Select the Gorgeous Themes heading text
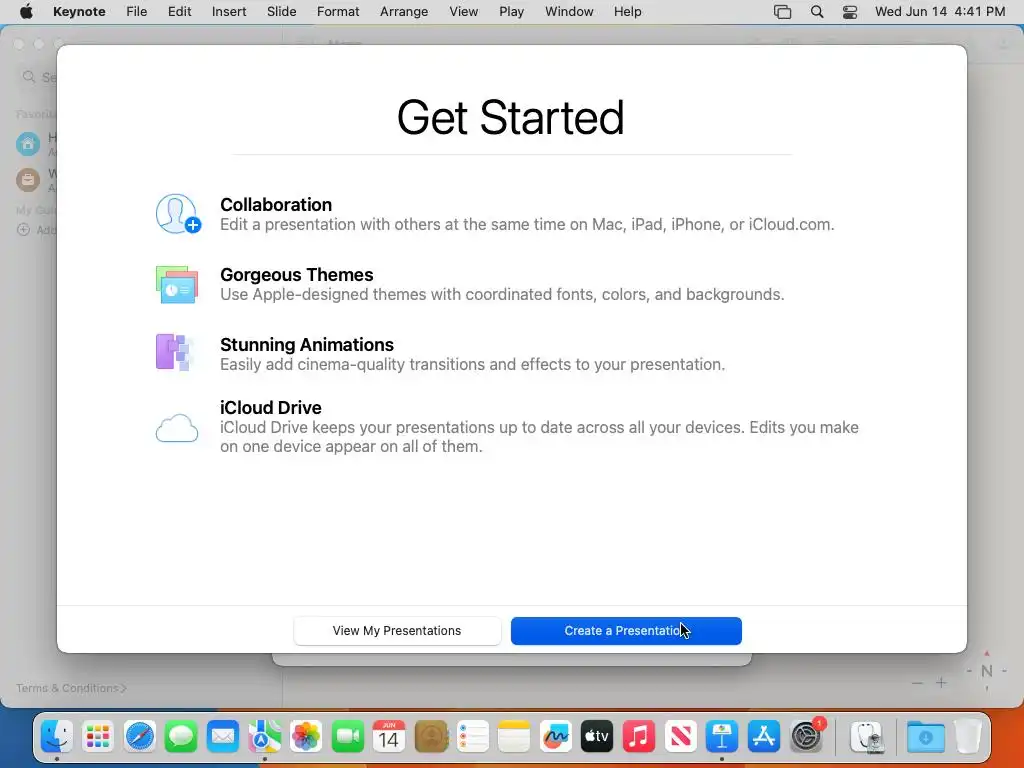The height and width of the screenshot is (768, 1024). point(296,274)
